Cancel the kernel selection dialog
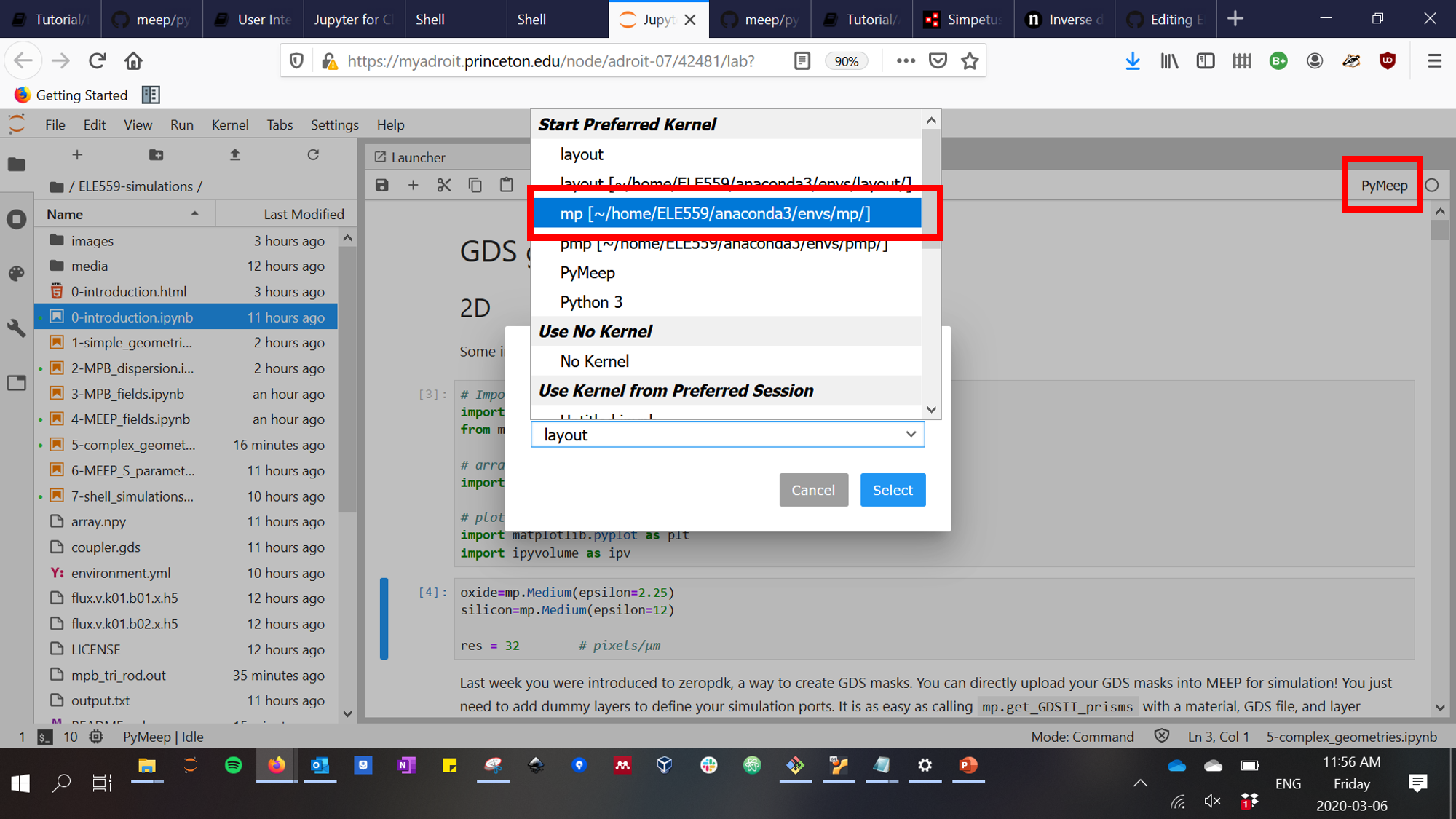This screenshot has height=819, width=1456. [813, 490]
